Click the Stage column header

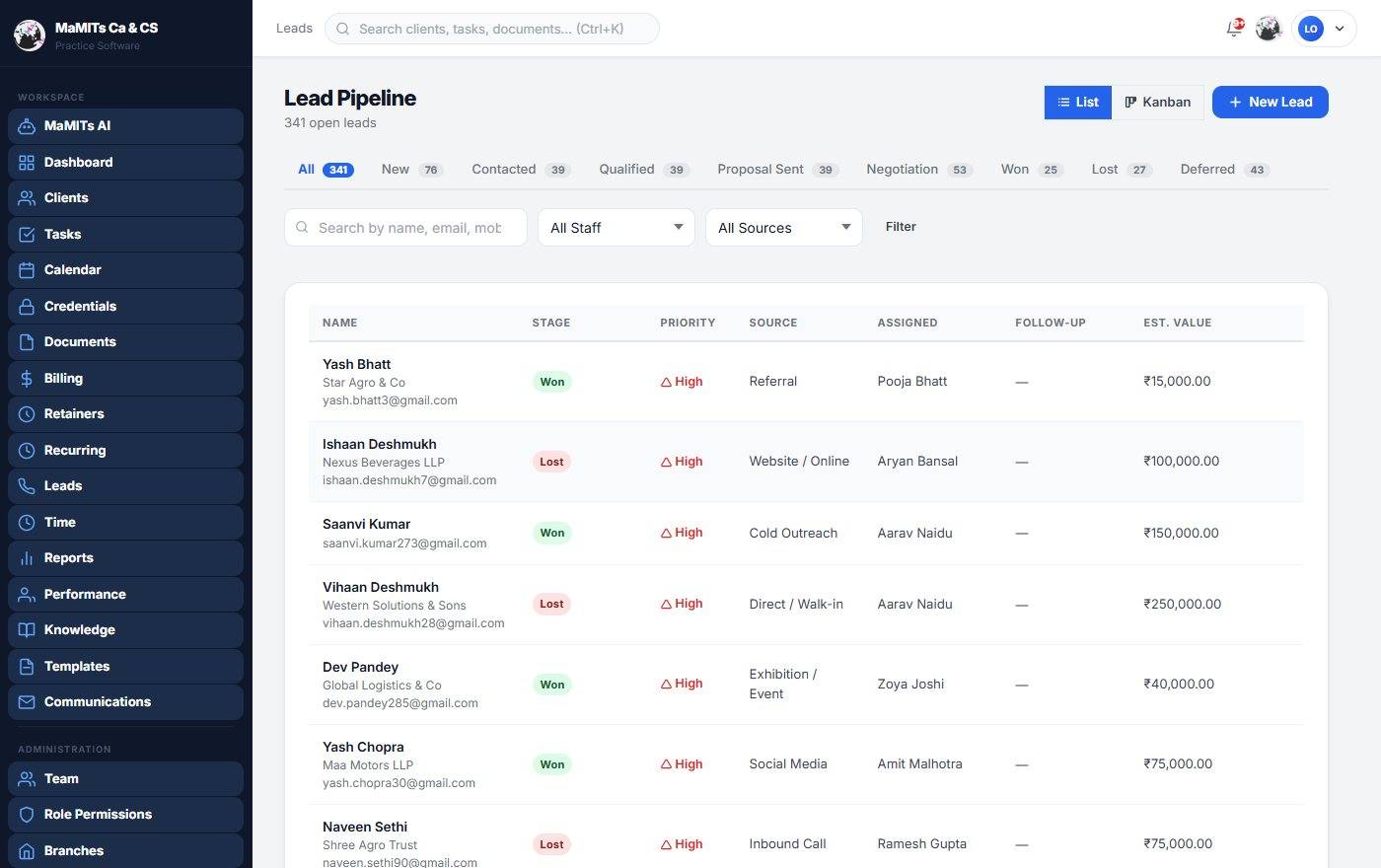[551, 323]
